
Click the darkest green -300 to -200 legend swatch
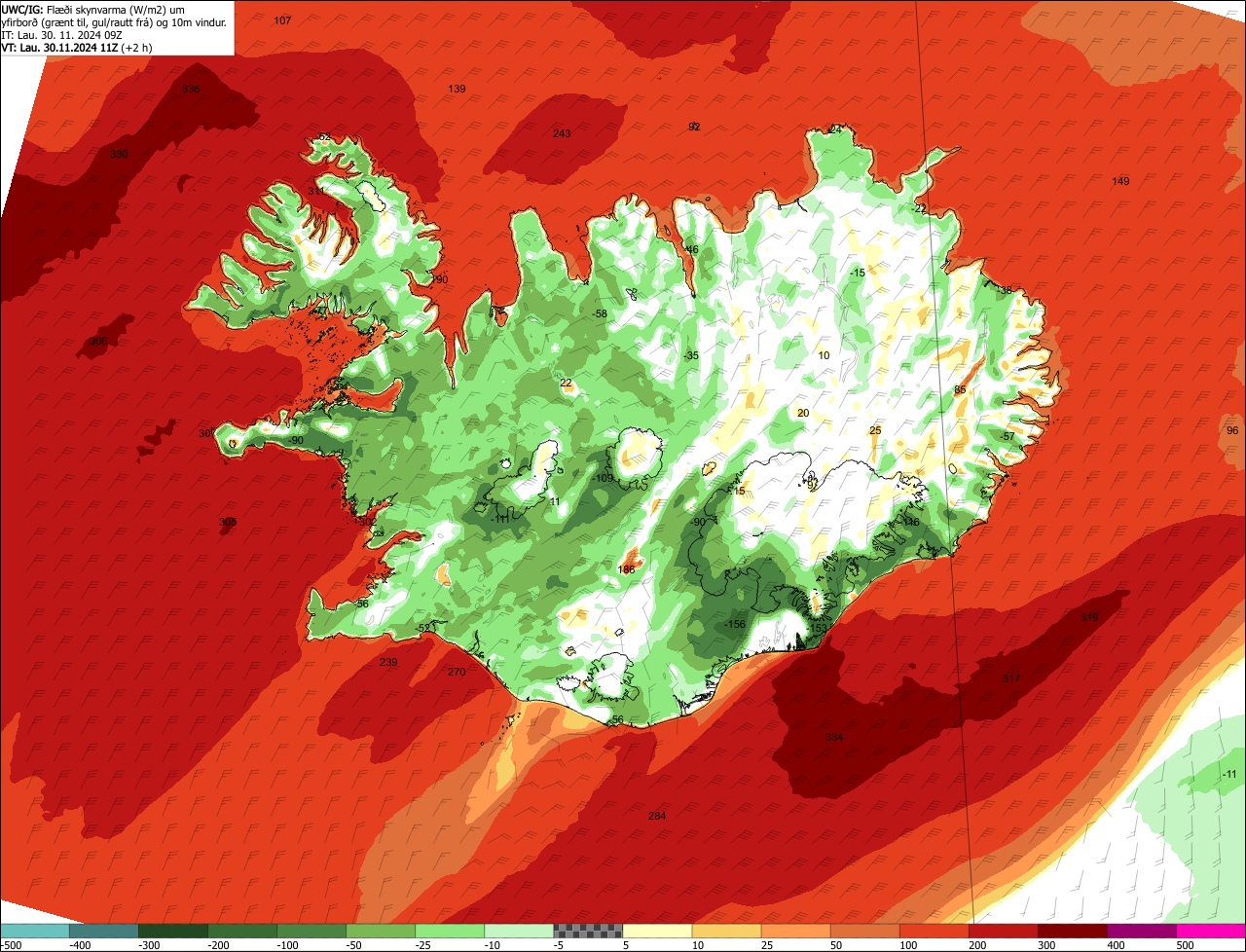[x=173, y=931]
